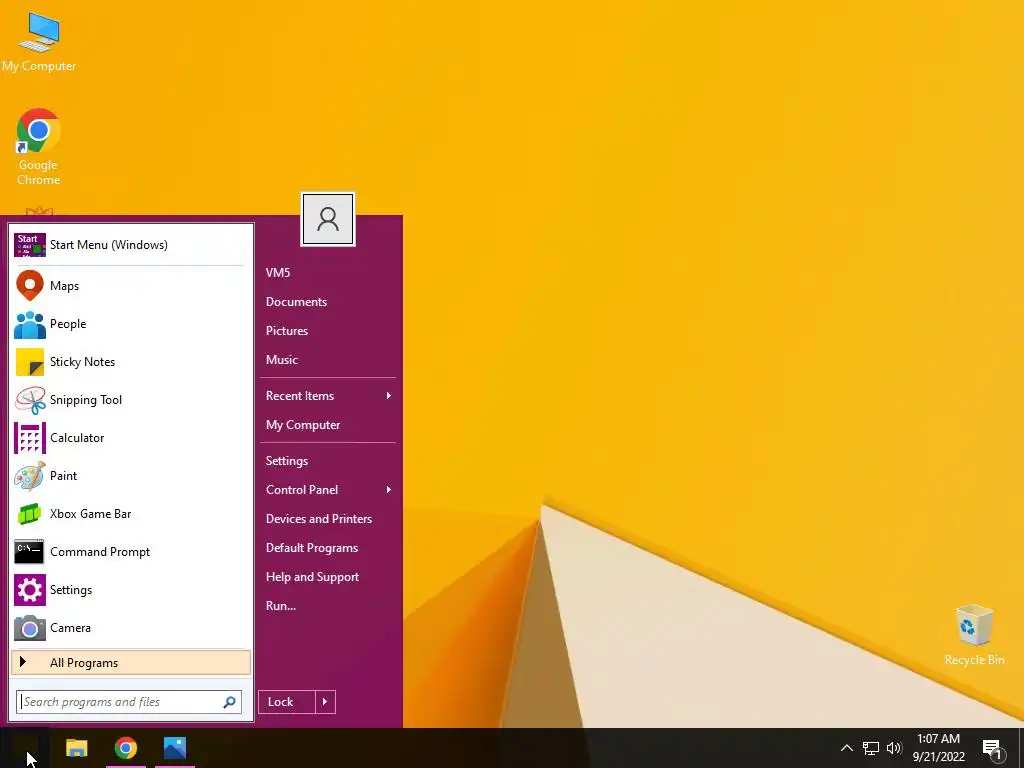
Task: Launch Xbox Game Bar icon
Action: [30, 514]
